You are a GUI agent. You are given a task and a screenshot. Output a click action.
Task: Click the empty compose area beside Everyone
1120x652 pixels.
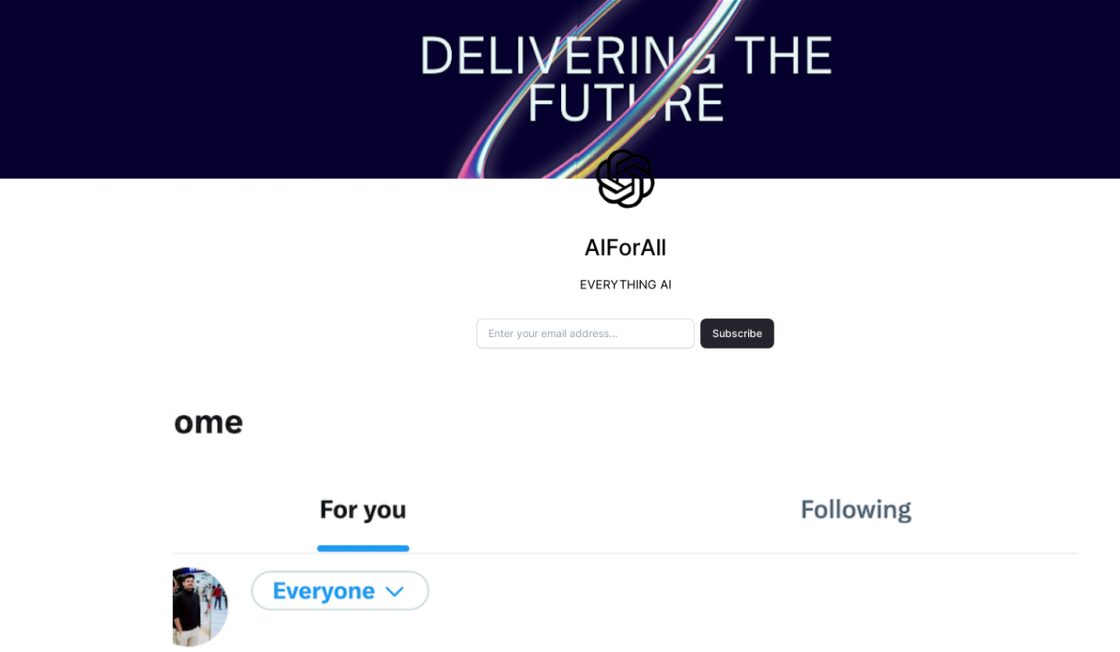click(x=750, y=600)
